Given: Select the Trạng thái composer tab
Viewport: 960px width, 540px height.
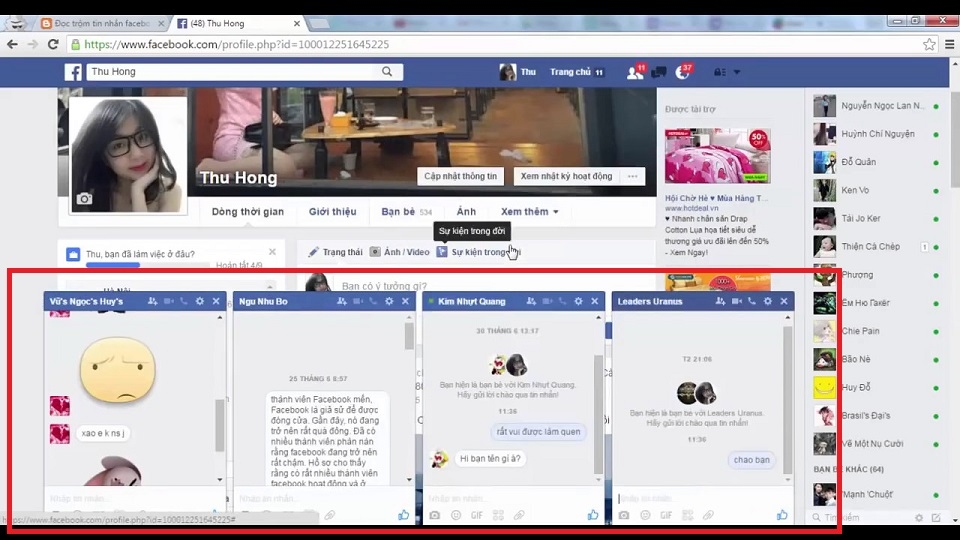Looking at the screenshot, I should coord(336,252).
